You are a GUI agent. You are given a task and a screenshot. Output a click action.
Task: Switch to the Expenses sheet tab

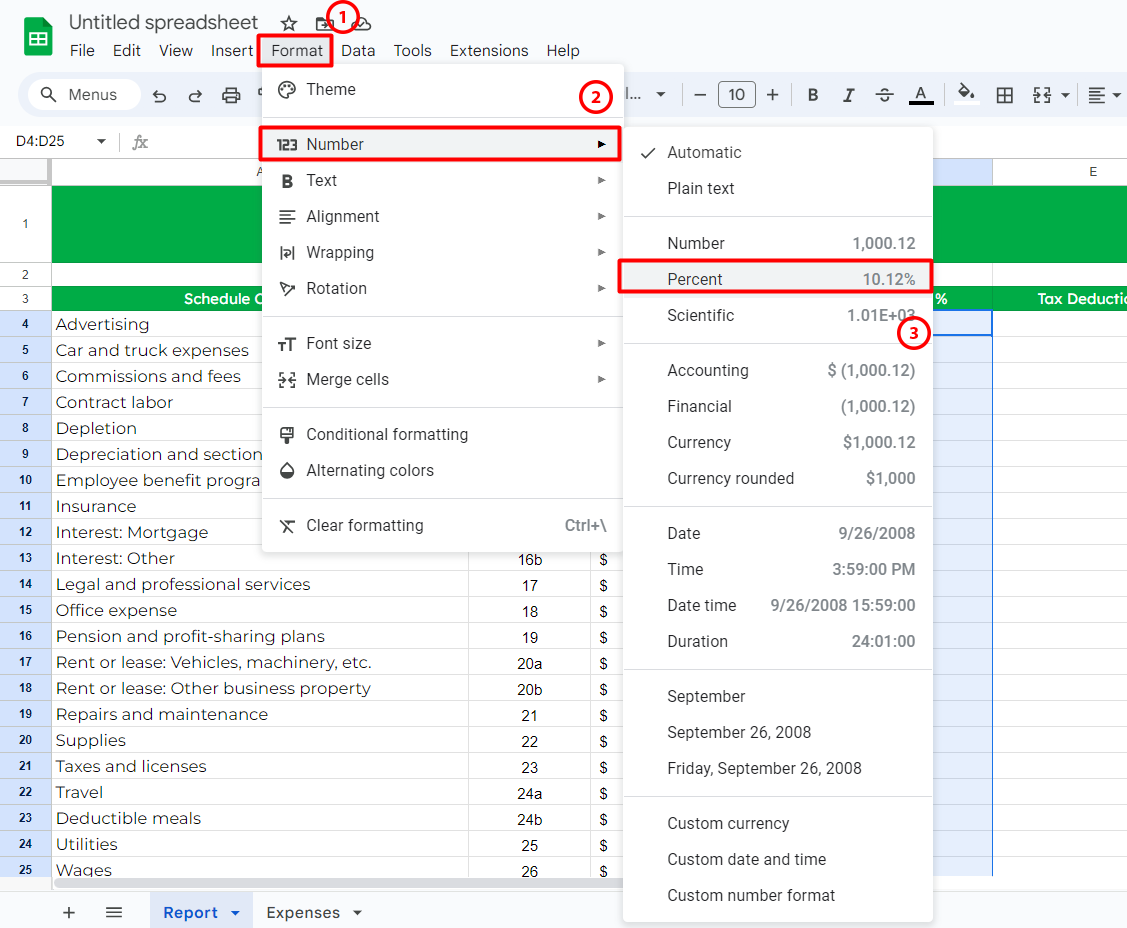point(303,913)
